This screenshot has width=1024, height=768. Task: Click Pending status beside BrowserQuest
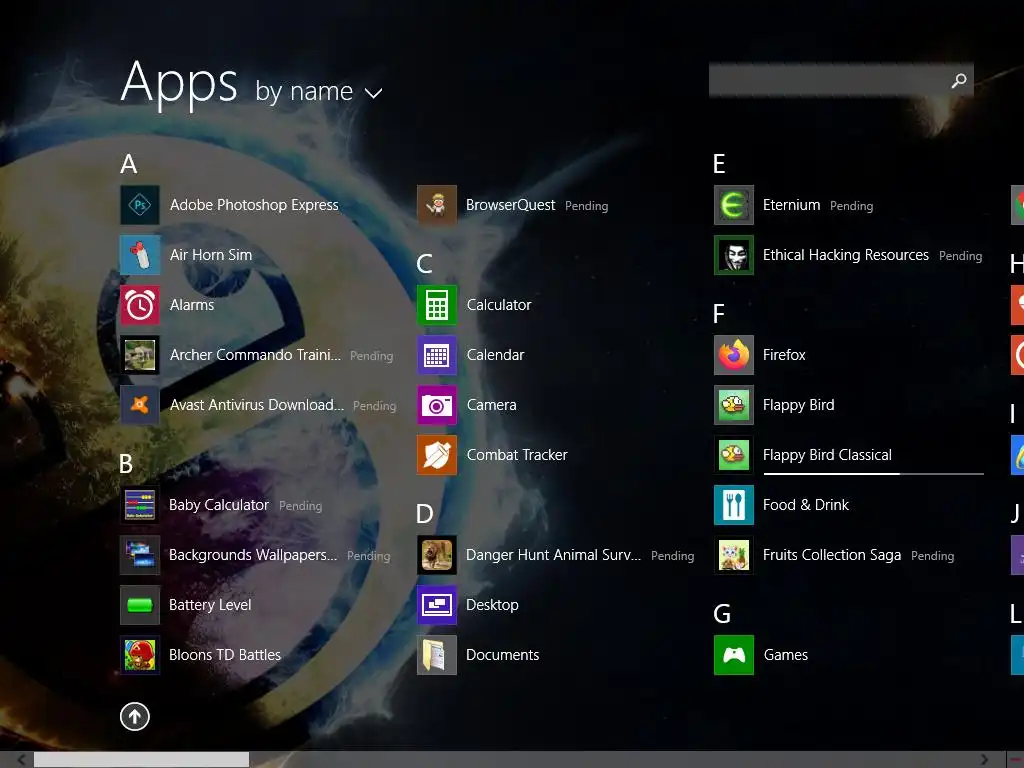point(586,206)
